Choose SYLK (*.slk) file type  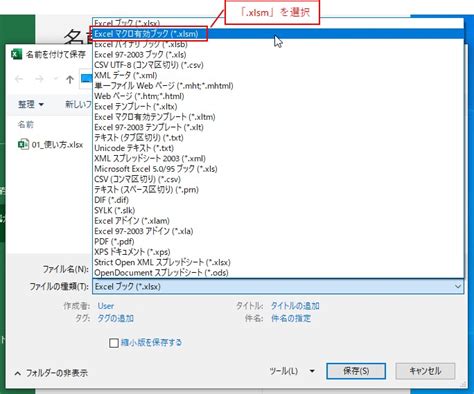pyautogui.click(x=278, y=210)
